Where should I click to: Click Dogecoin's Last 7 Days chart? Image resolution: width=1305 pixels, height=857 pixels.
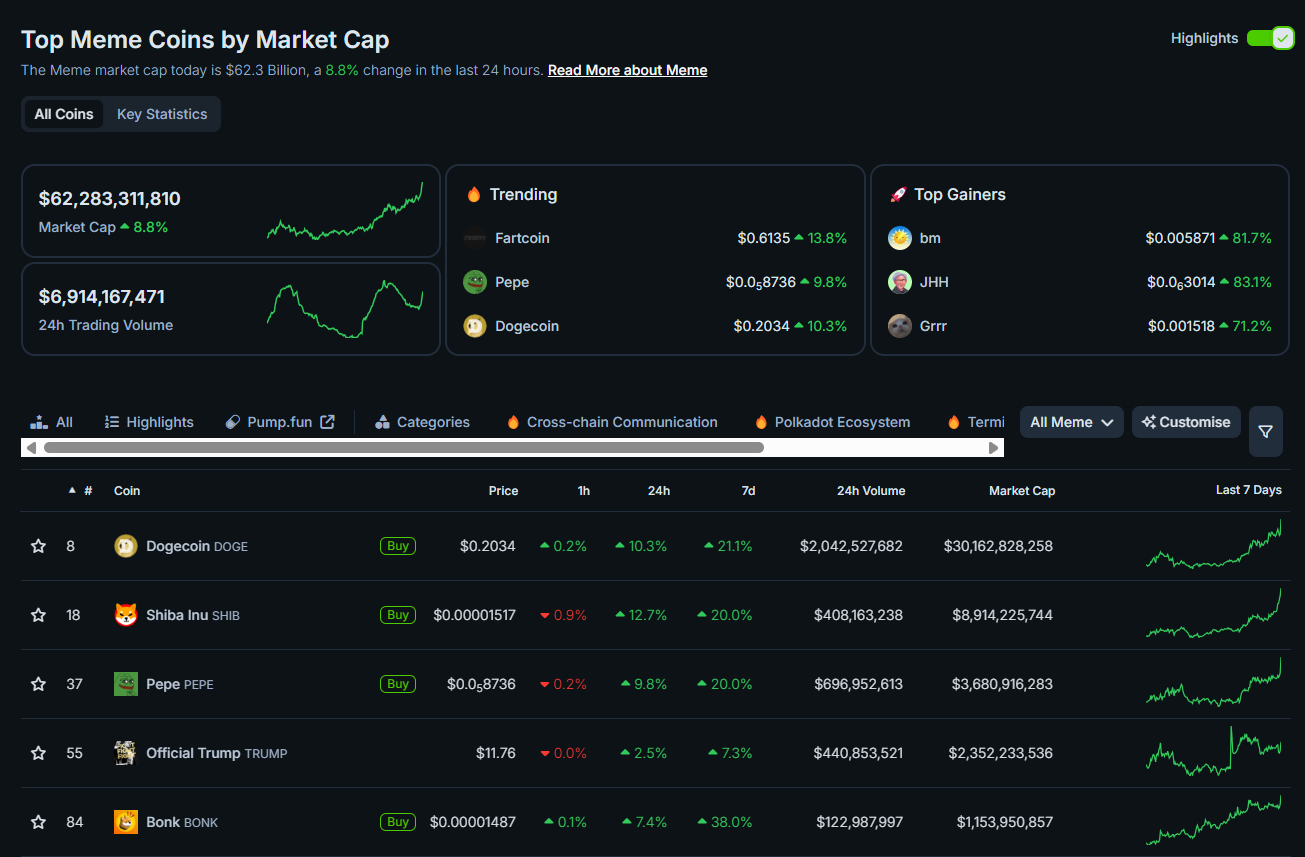[1214, 546]
